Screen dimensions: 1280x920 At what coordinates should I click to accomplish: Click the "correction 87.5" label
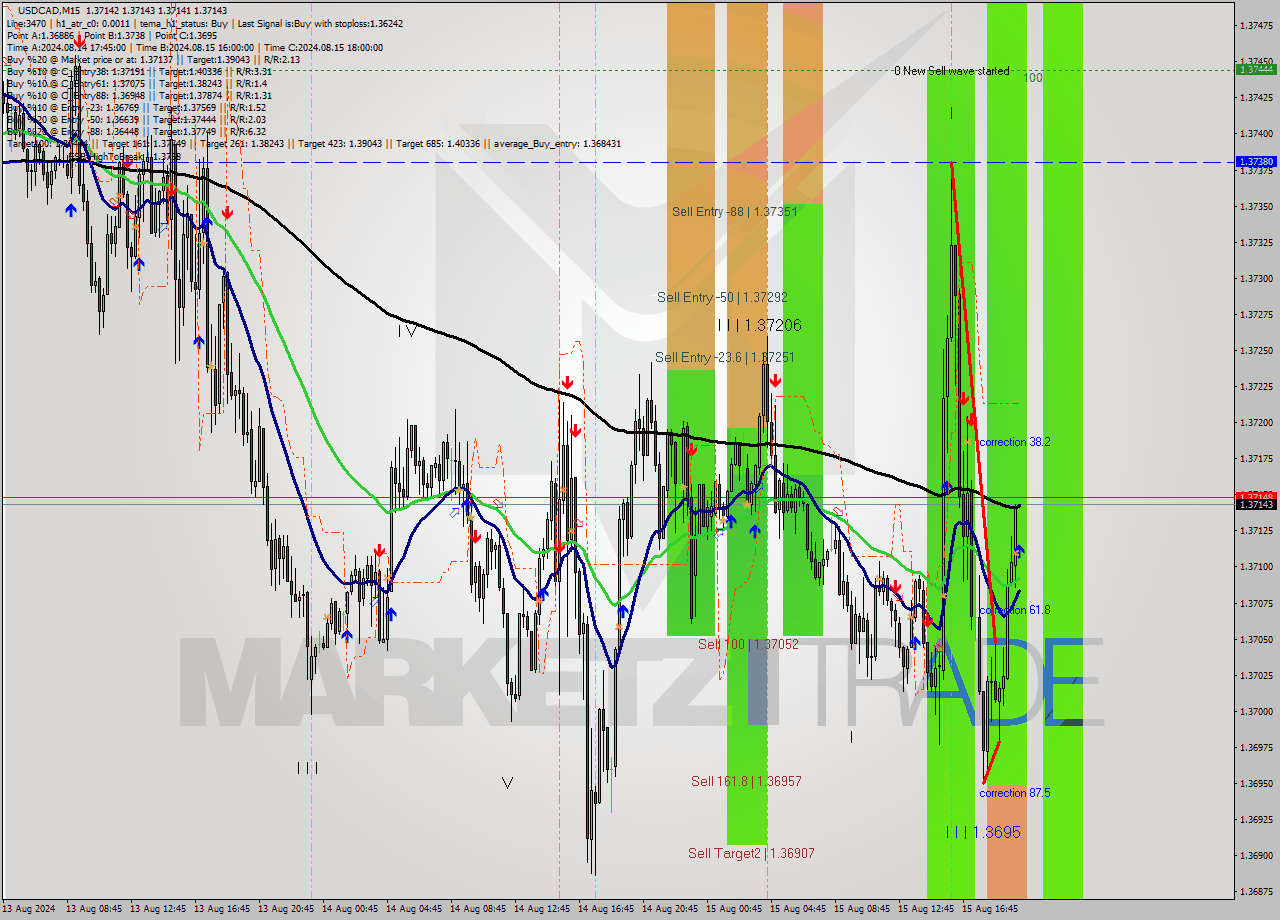[1014, 793]
